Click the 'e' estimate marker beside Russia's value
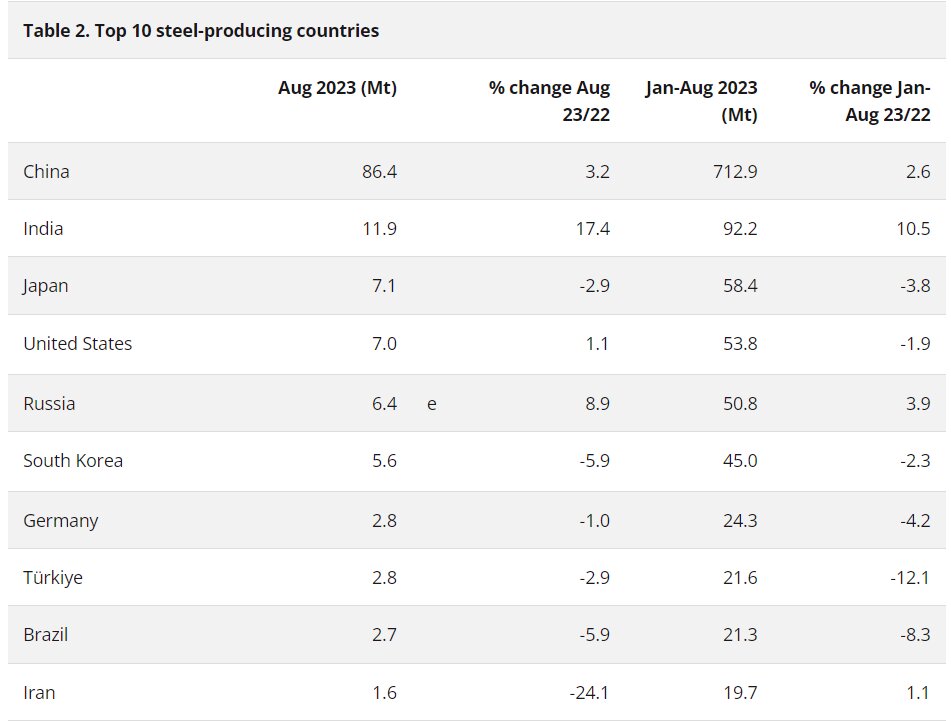This screenshot has height=721, width=951. [431, 404]
